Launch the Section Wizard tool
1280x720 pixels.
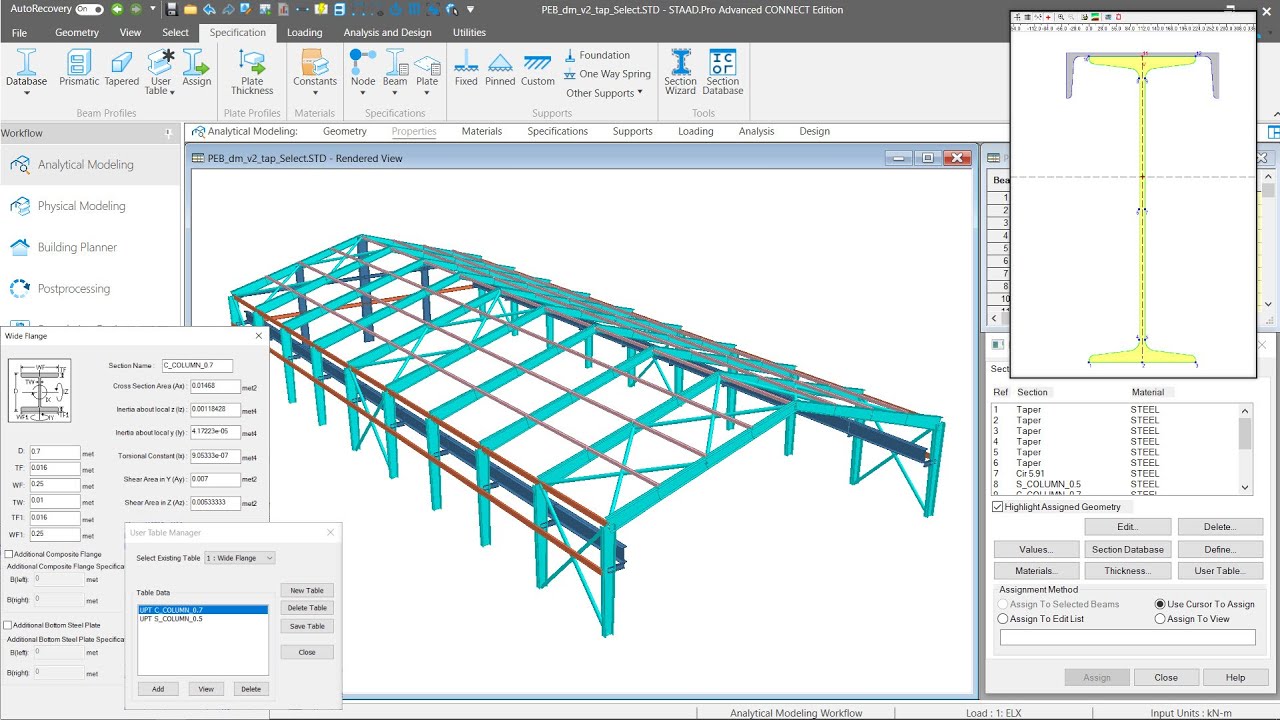point(680,72)
